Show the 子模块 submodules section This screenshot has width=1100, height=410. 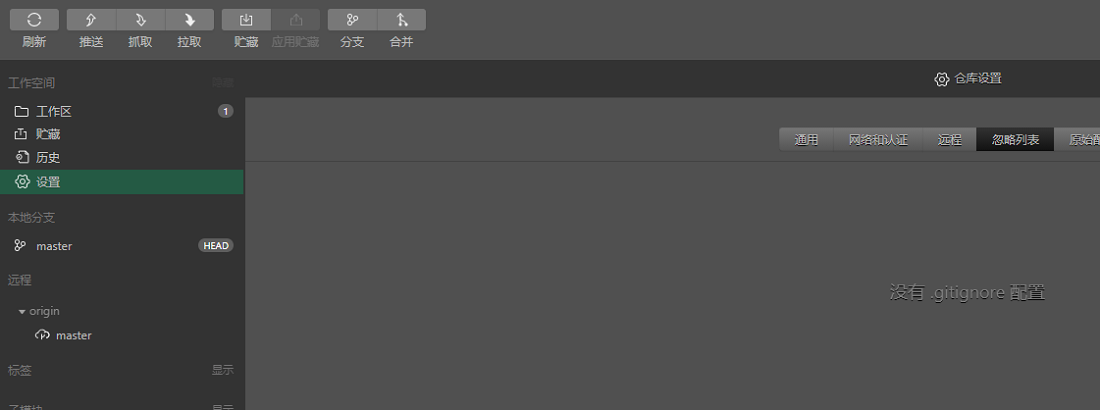[x=222, y=406]
